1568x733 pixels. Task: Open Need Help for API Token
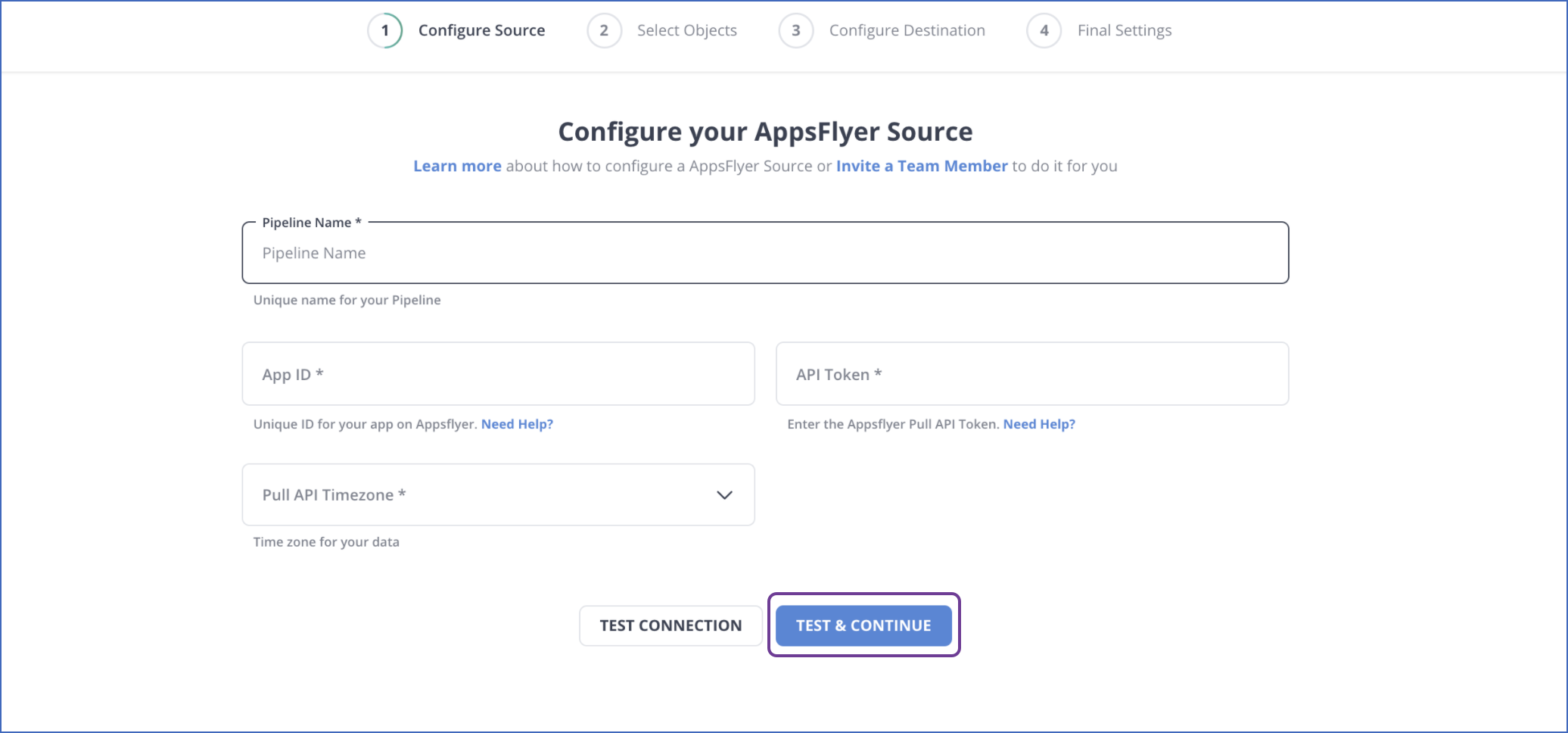pos(1039,424)
